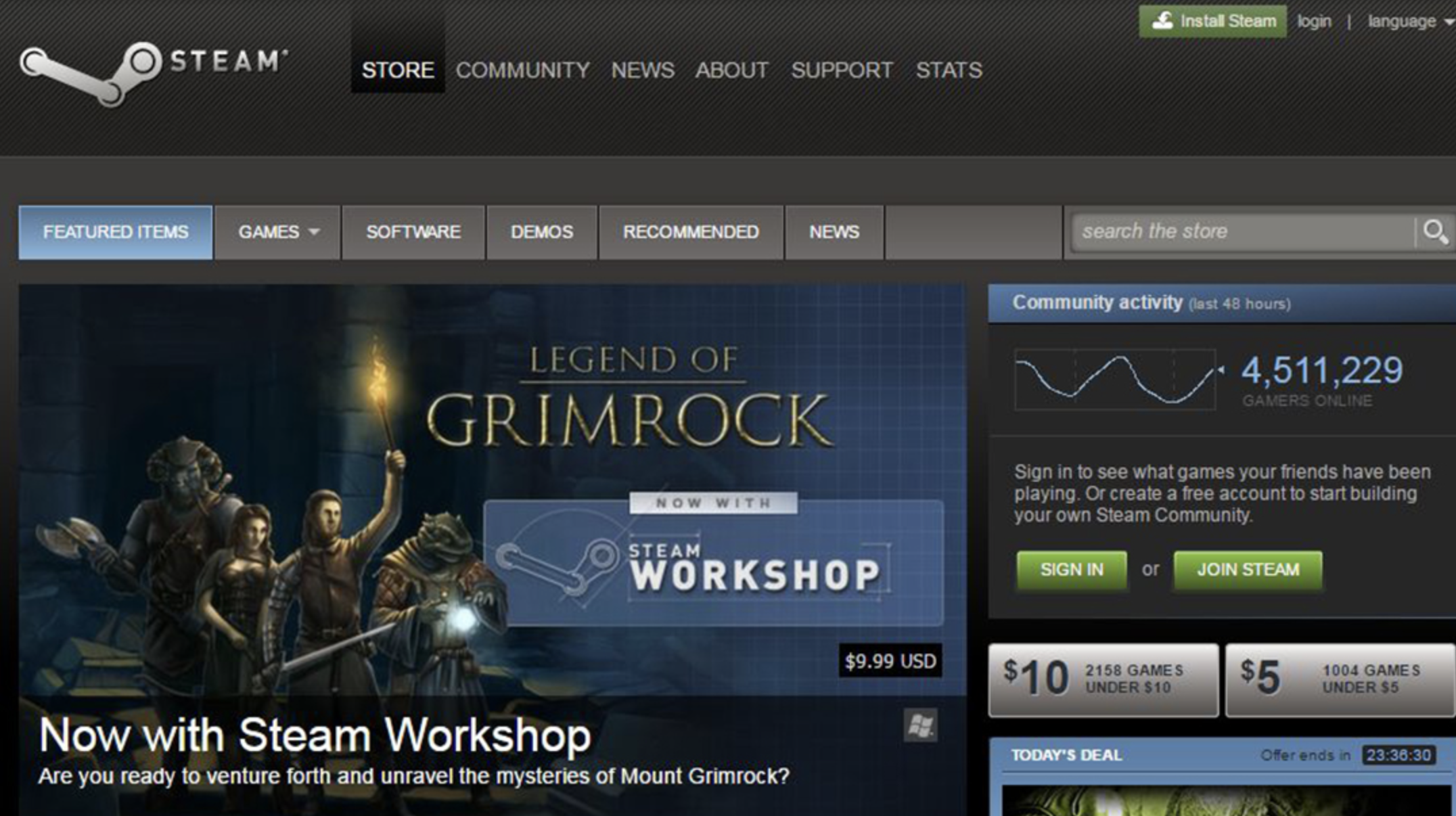The width and height of the screenshot is (1456, 816).
Task: Click the login link
Action: (x=1314, y=22)
